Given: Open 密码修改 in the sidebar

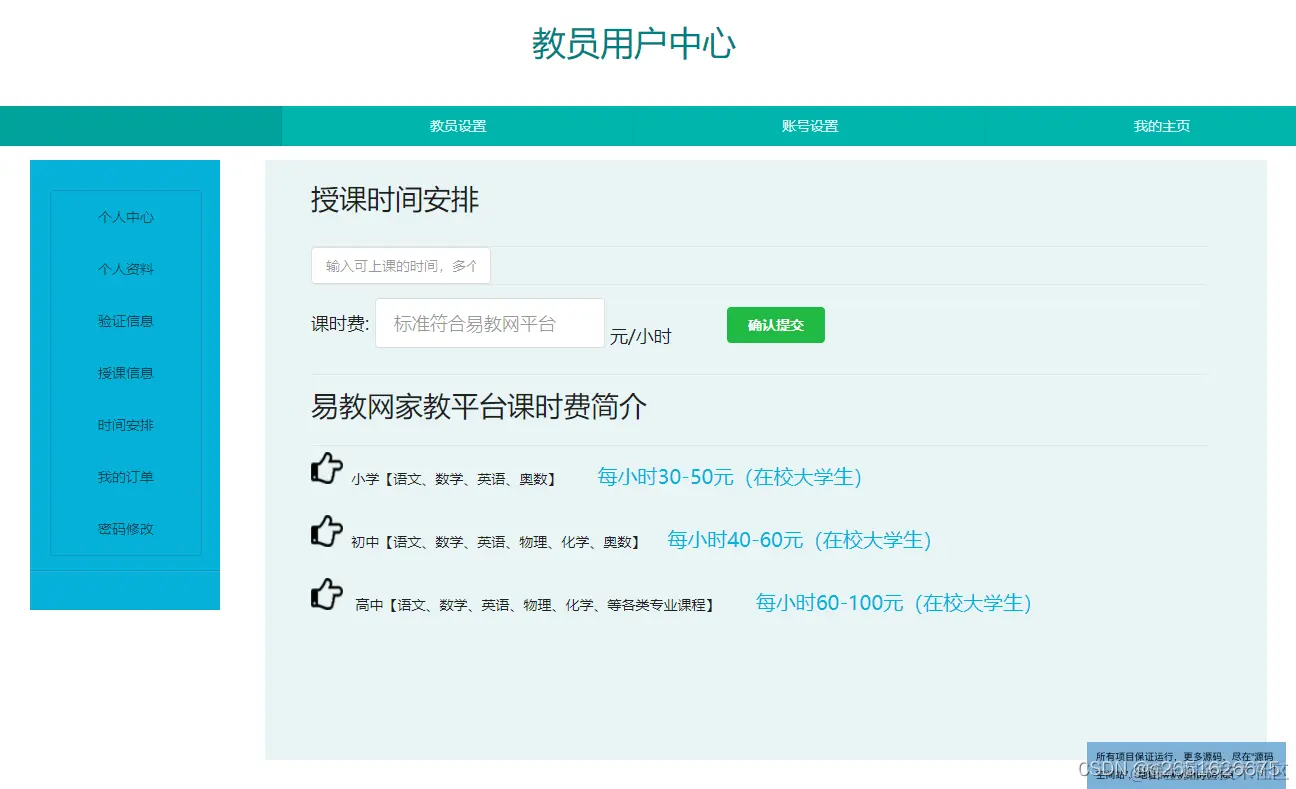Looking at the screenshot, I should click(x=125, y=529).
